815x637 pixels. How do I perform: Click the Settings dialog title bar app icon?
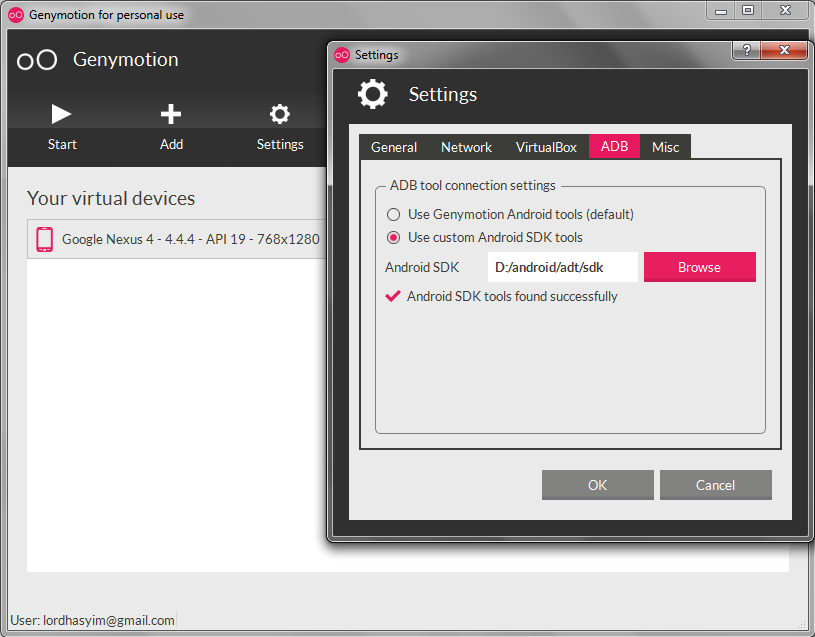pos(342,55)
